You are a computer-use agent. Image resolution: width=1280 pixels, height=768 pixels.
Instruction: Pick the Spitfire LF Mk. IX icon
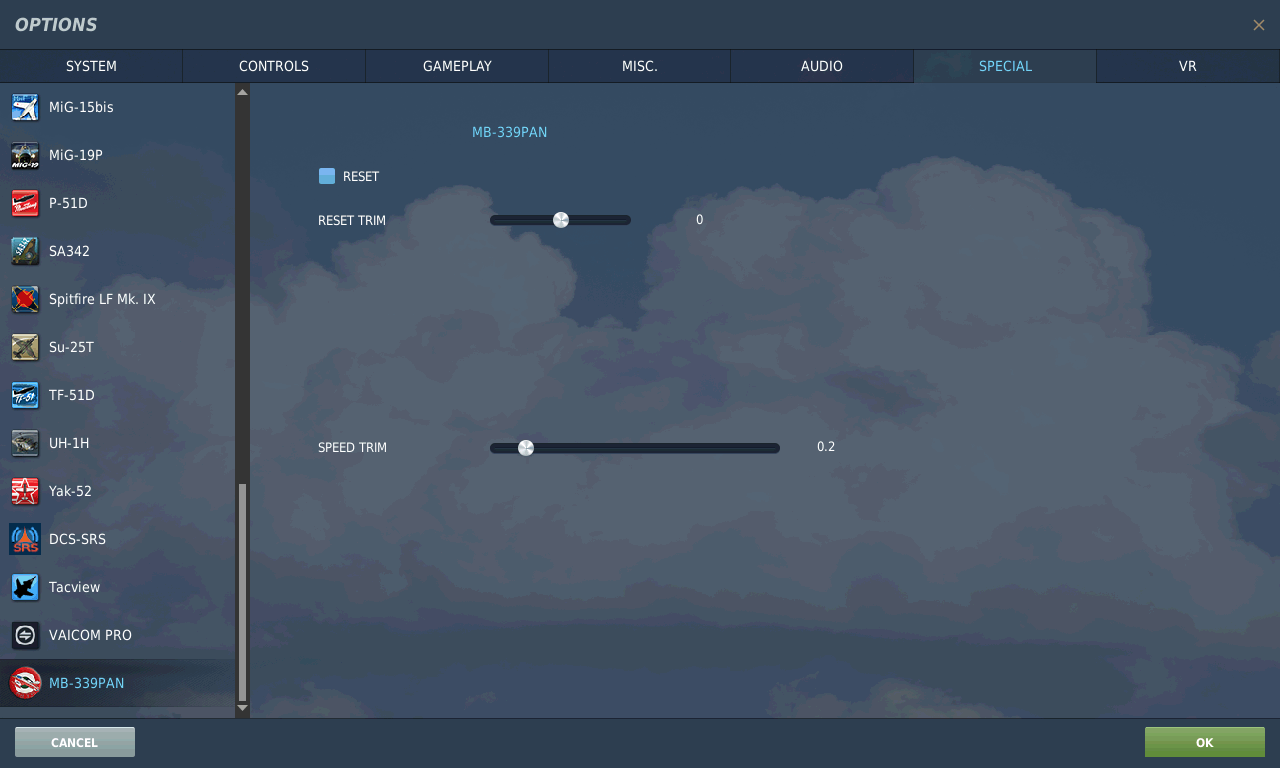tap(25, 299)
